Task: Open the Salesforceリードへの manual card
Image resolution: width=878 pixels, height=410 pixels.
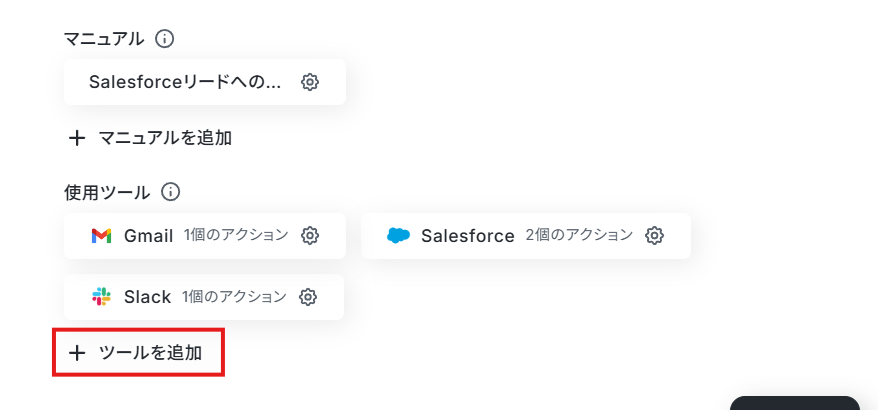Action: [x=205, y=82]
